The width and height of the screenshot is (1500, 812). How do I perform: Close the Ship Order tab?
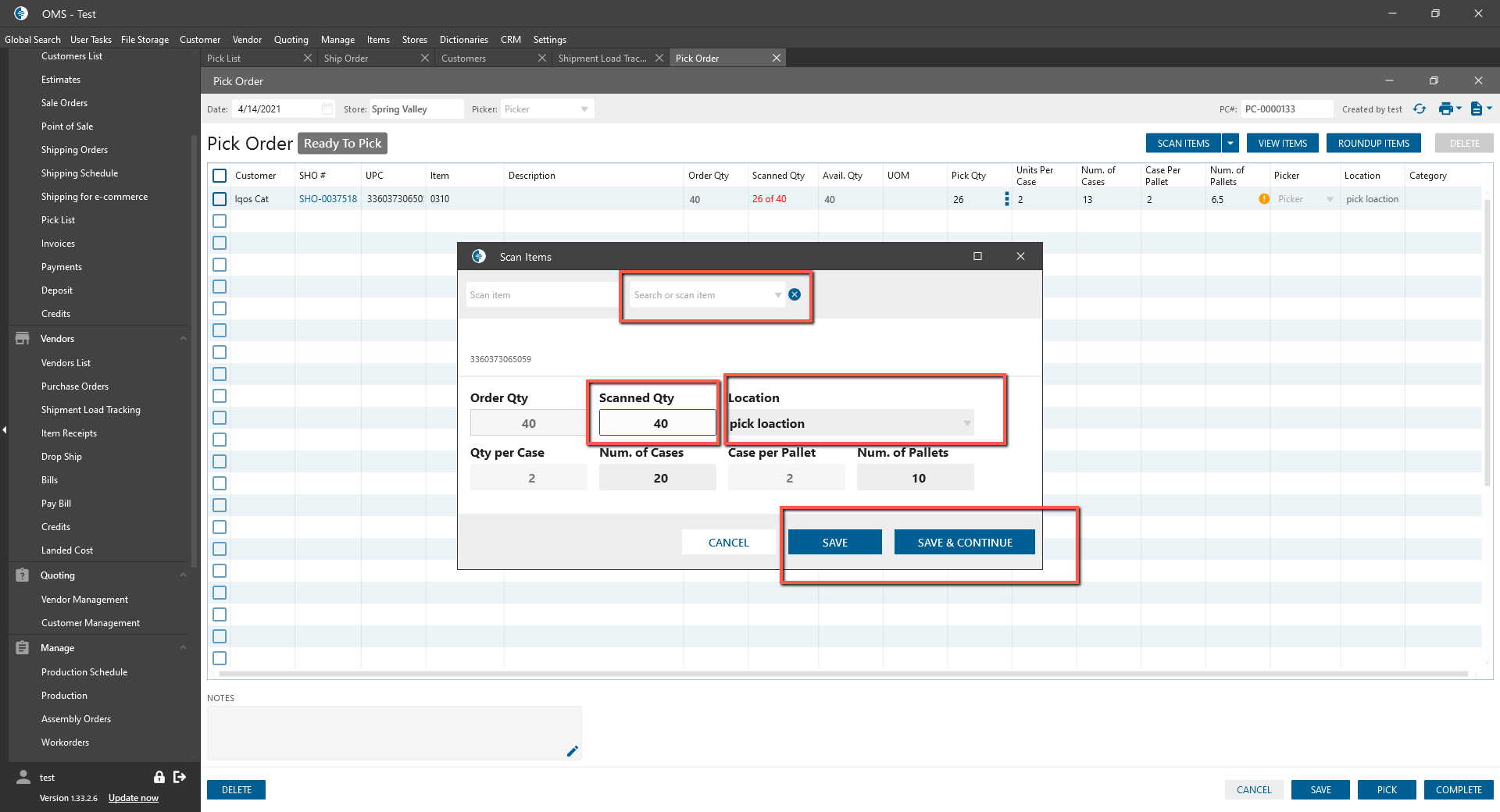[425, 59]
